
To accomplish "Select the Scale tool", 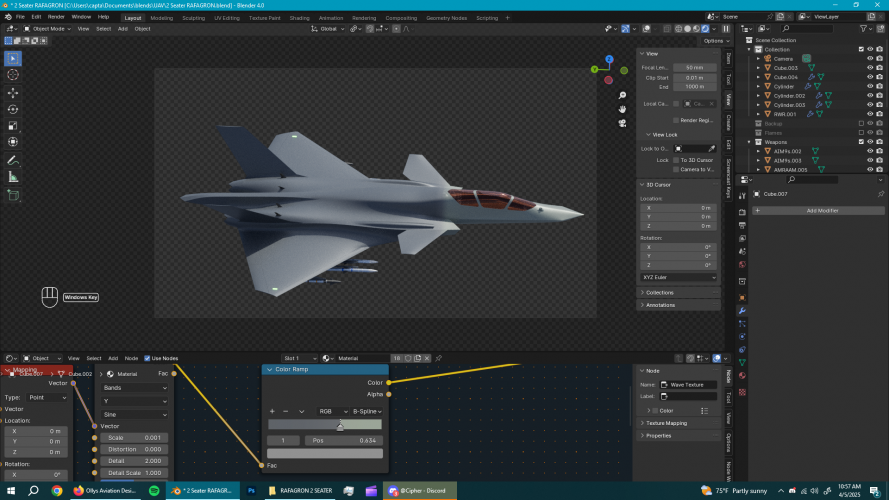I will click(x=13, y=126).
